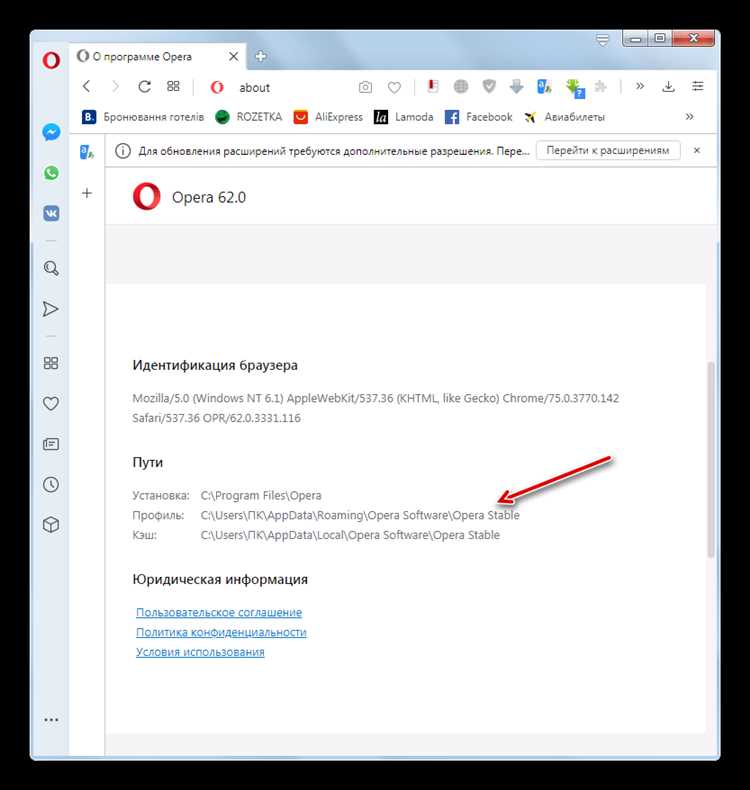The image size is (750, 790).
Task: Show more hidden bookmarks bar items
Action: pos(689,117)
